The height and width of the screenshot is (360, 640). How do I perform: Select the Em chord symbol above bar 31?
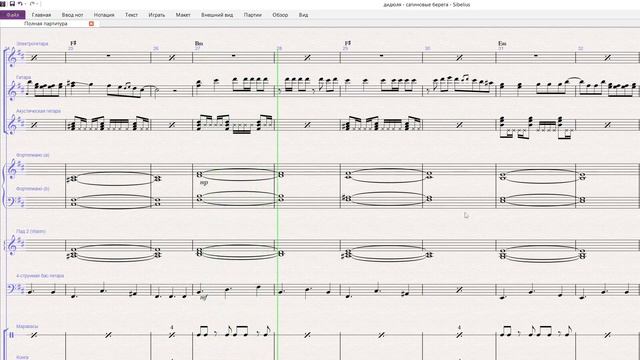coord(502,43)
